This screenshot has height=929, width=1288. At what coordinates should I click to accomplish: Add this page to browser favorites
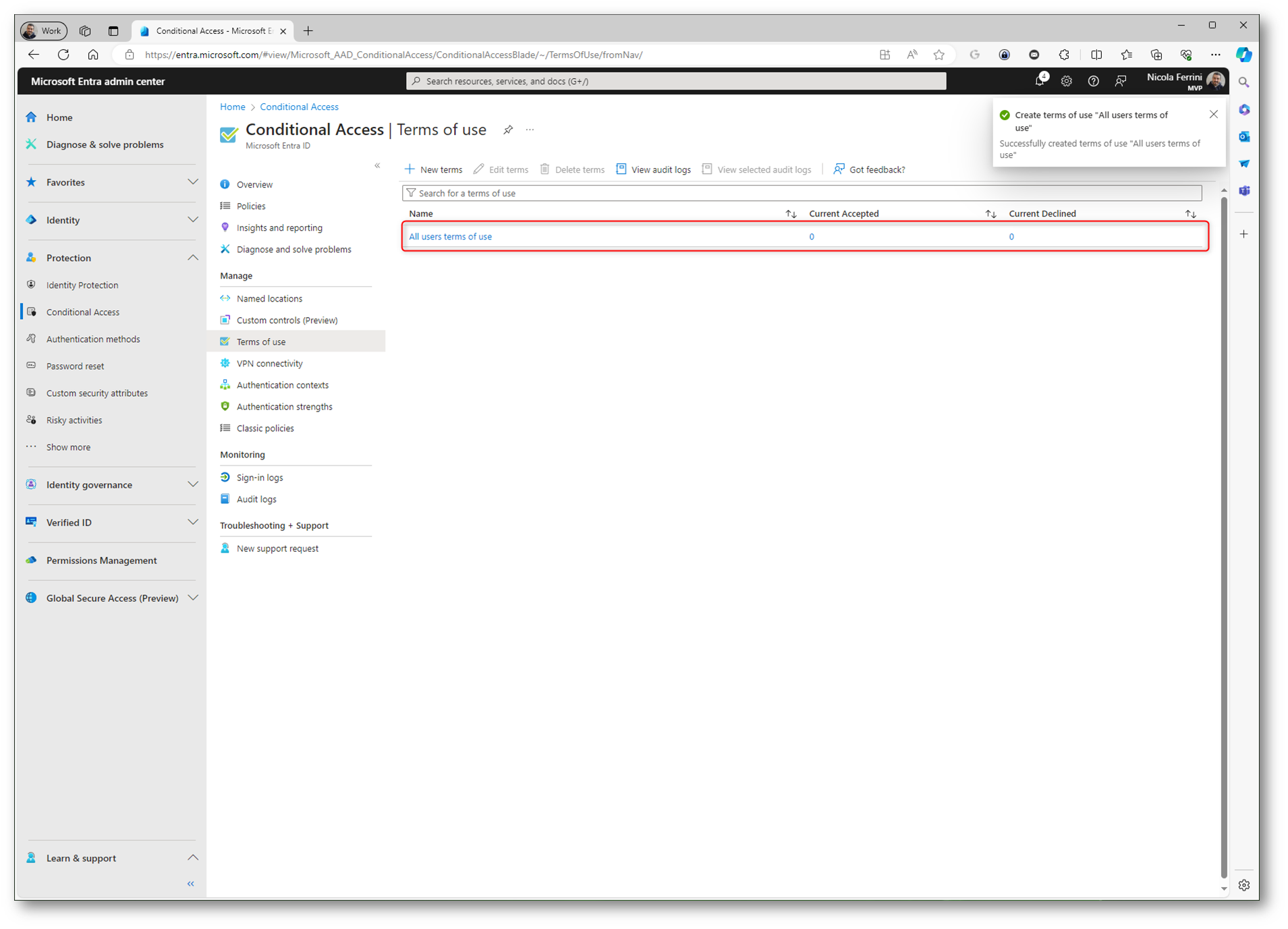pyautogui.click(x=939, y=55)
